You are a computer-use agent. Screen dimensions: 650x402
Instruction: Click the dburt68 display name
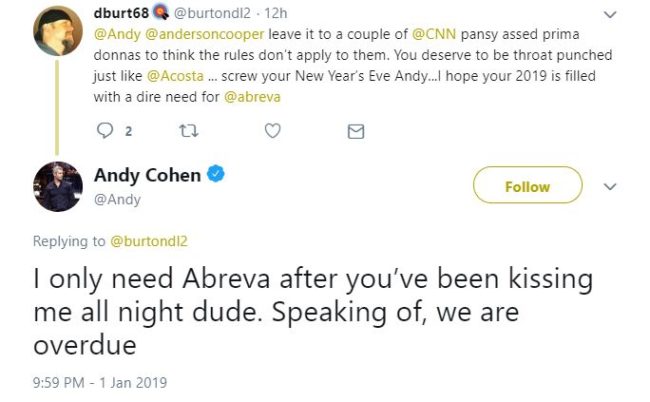(120, 15)
